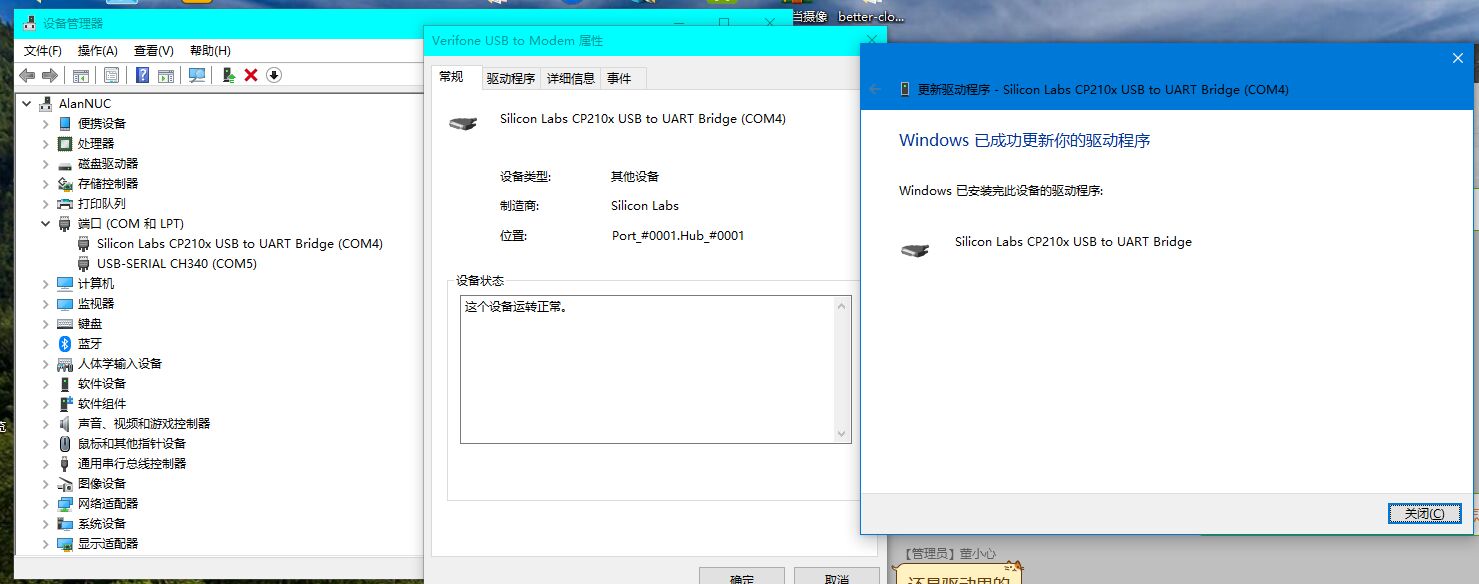This screenshot has width=1479, height=584.
Task: Expand the 系统设备 node
Action: pos(45,523)
